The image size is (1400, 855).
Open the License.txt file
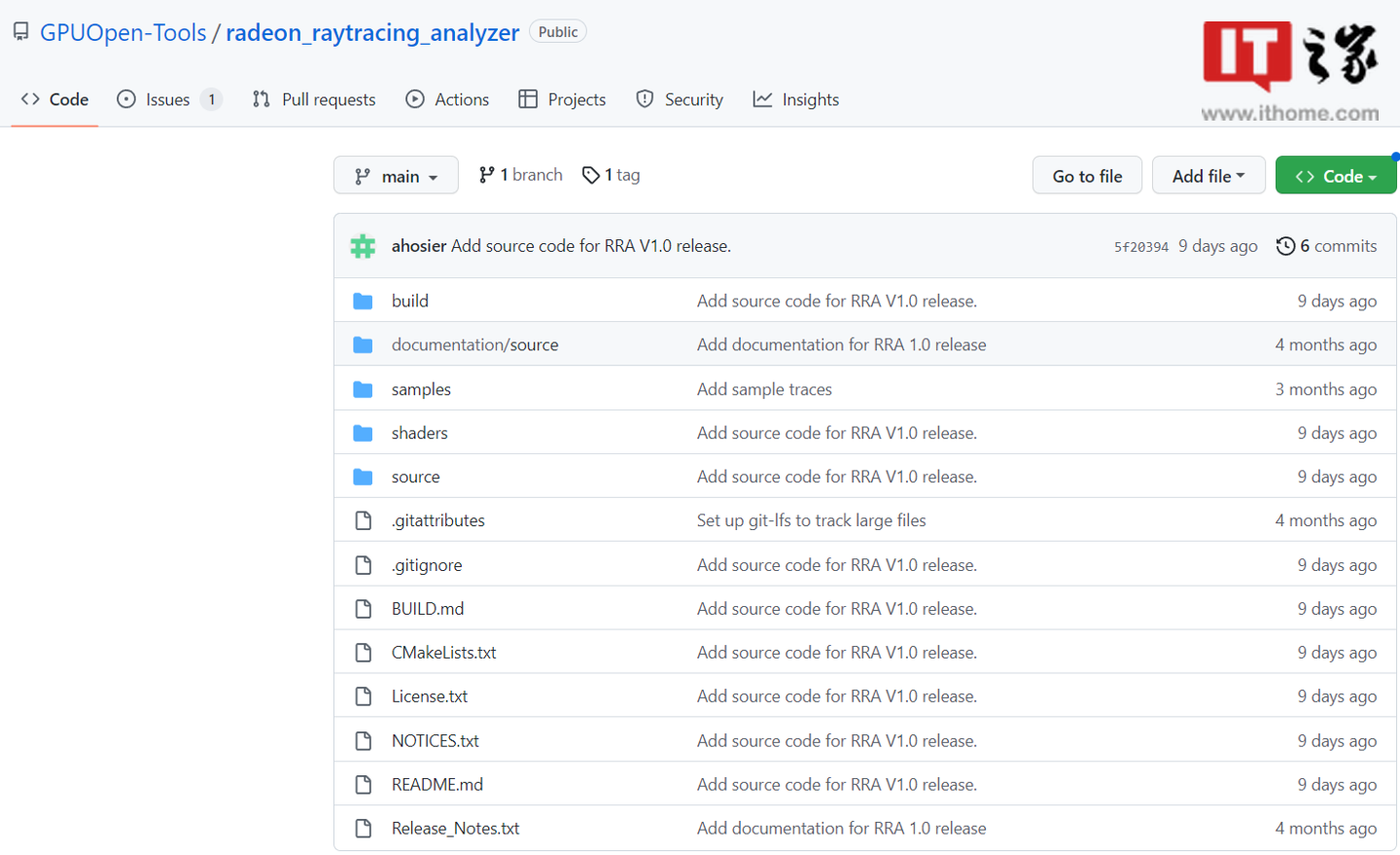coord(430,696)
